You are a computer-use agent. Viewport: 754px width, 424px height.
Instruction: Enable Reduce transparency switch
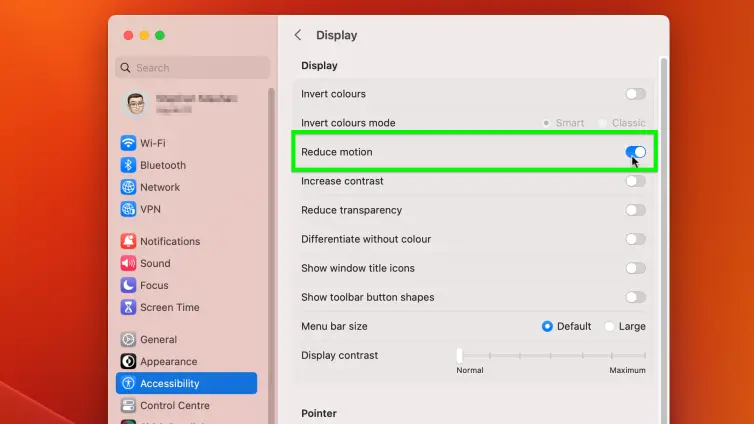click(x=635, y=210)
